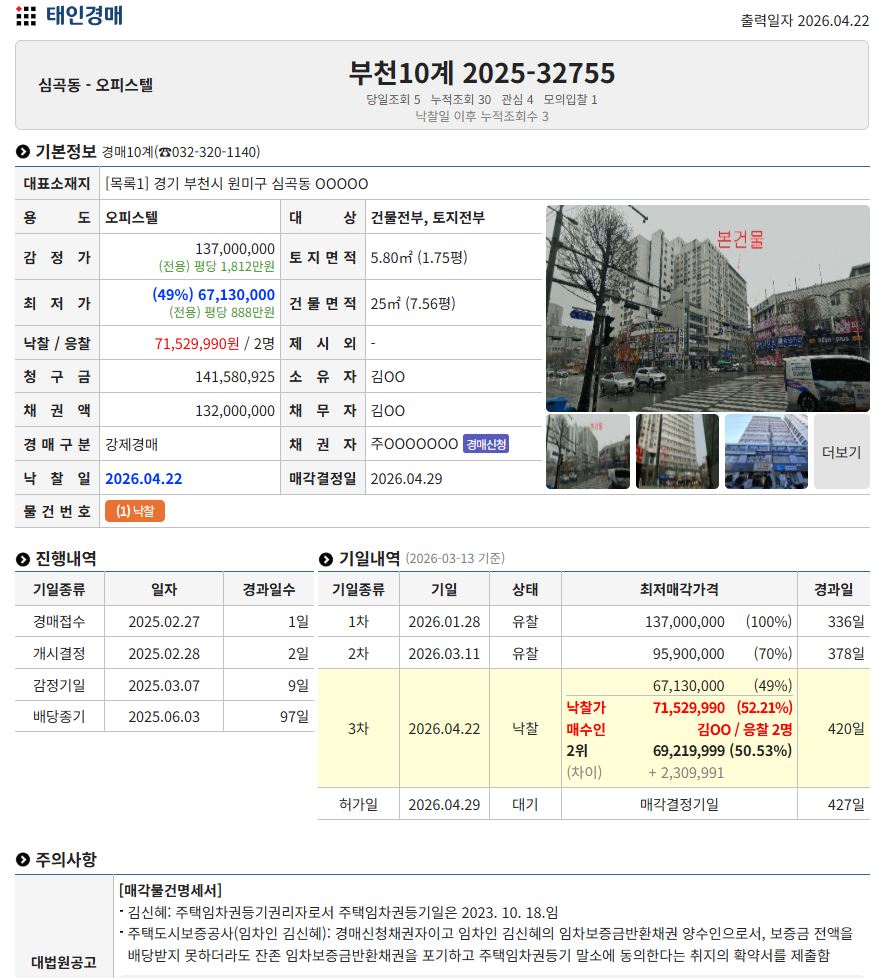Click the 진행내역 section arrow icon
This screenshot has height=978, width=888.
click(x=23, y=559)
